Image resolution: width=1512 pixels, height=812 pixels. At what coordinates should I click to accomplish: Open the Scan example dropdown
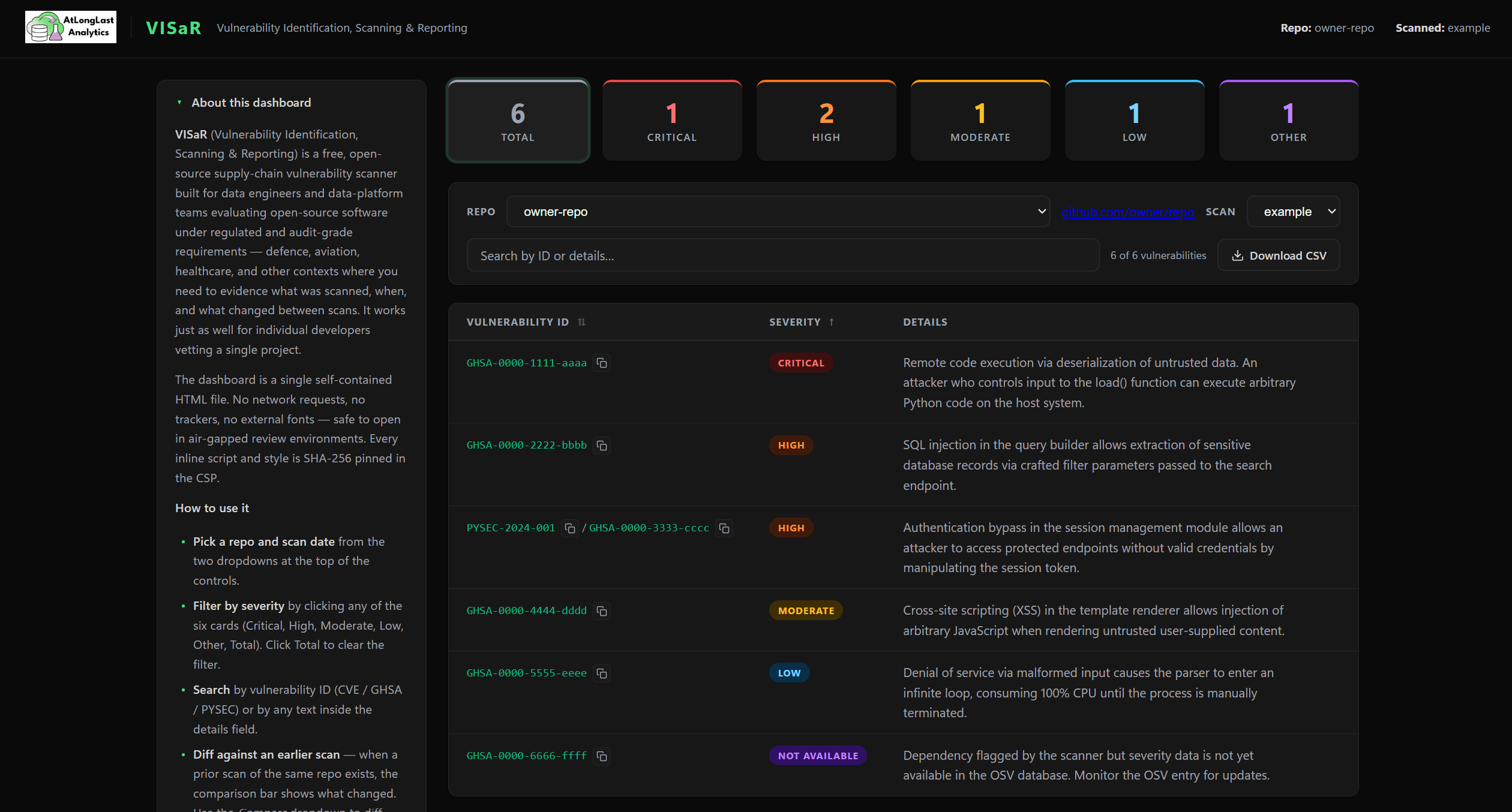coord(1293,212)
